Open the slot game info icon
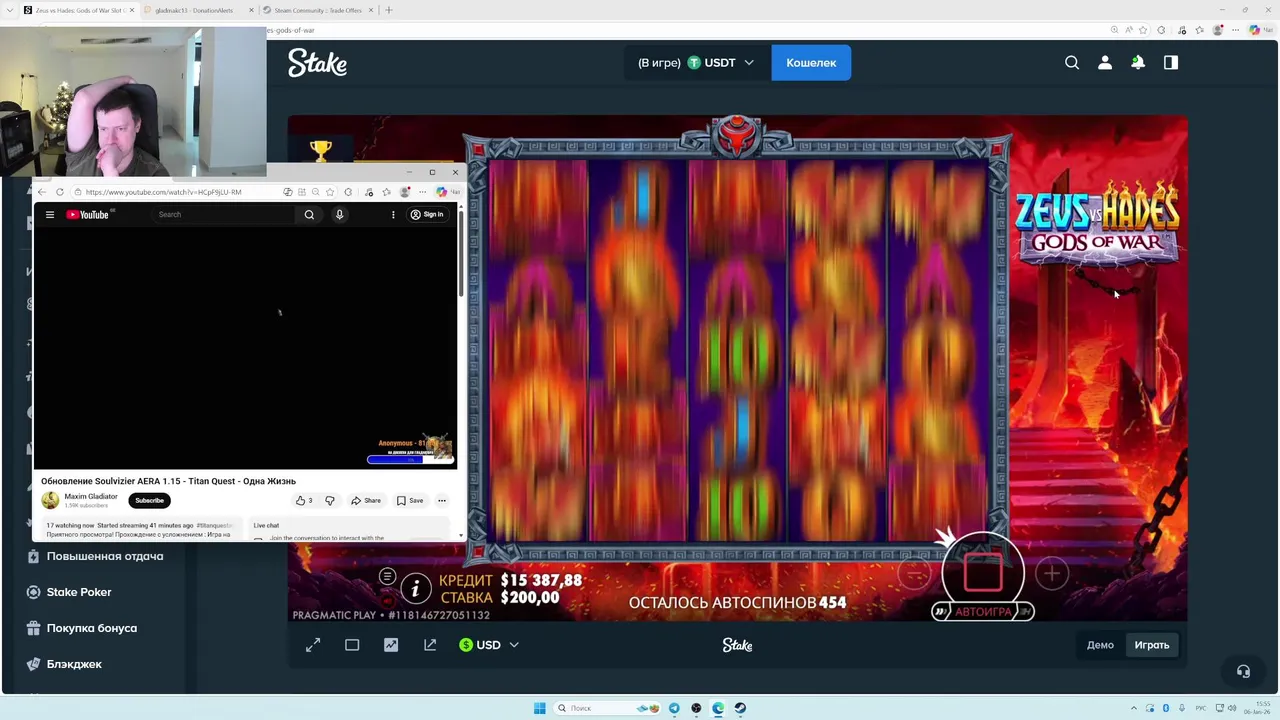The height and width of the screenshot is (720, 1280). pos(416,588)
